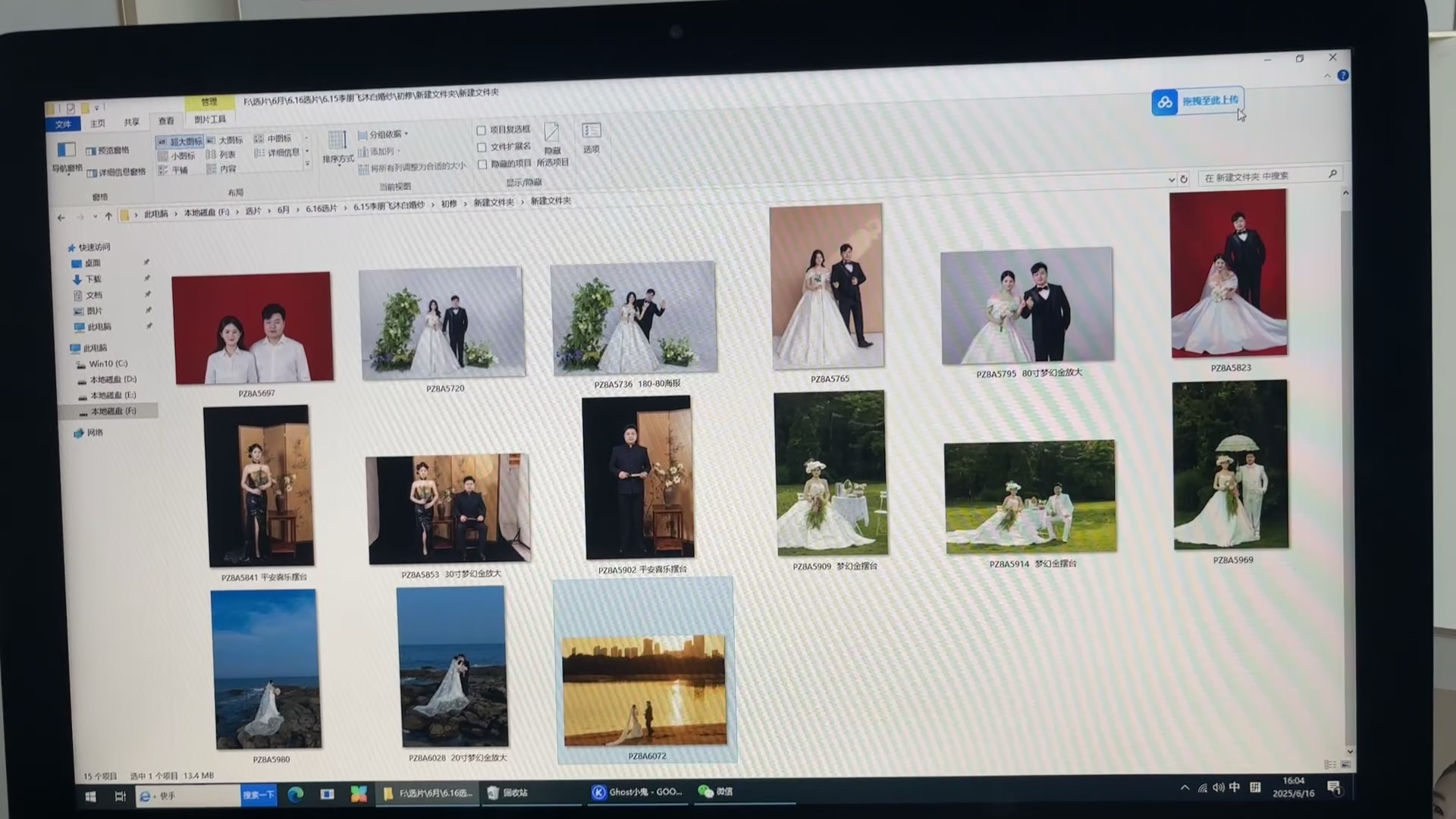The image size is (1456, 819).
Task: Click 本地磁盘 (F:) in the breadcrumb path
Action: pyautogui.click(x=206, y=212)
